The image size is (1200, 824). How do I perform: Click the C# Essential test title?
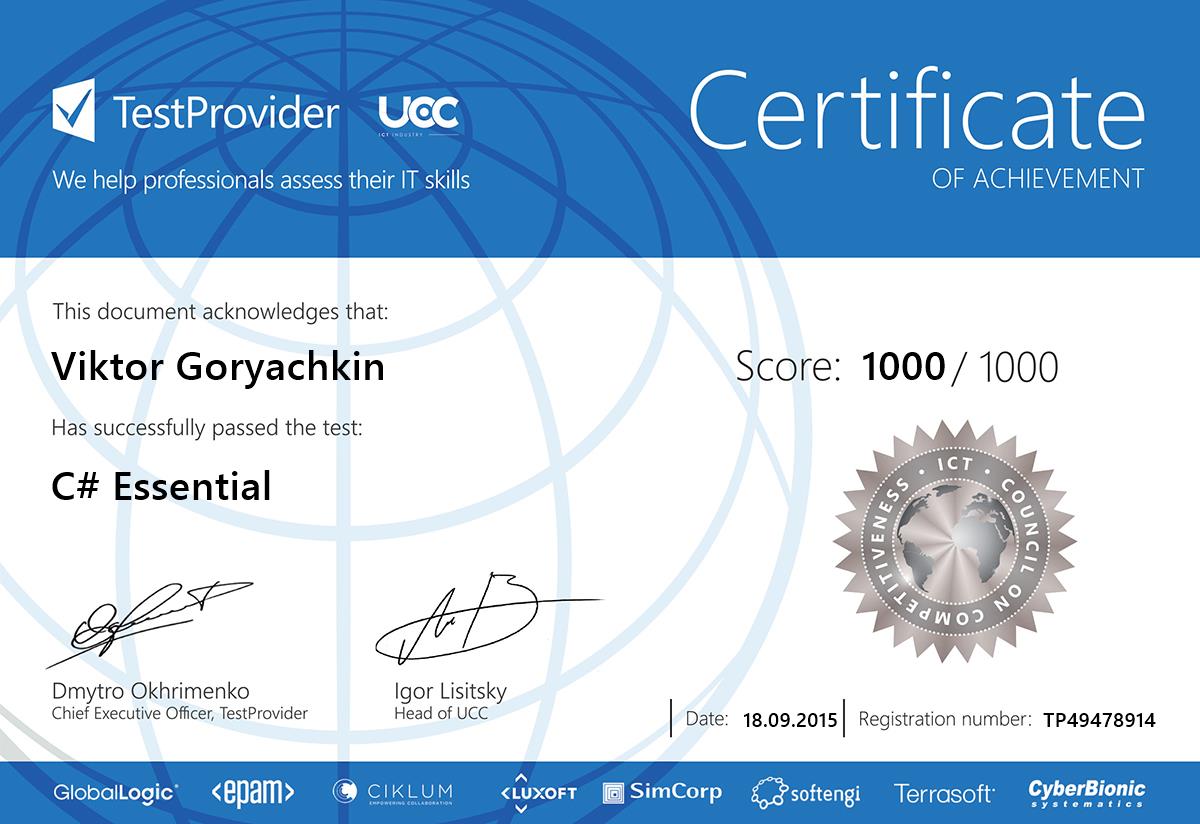coord(161,487)
